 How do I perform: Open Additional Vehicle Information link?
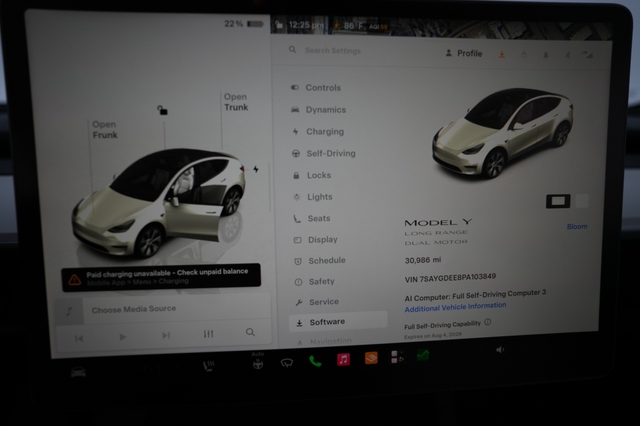pos(455,307)
